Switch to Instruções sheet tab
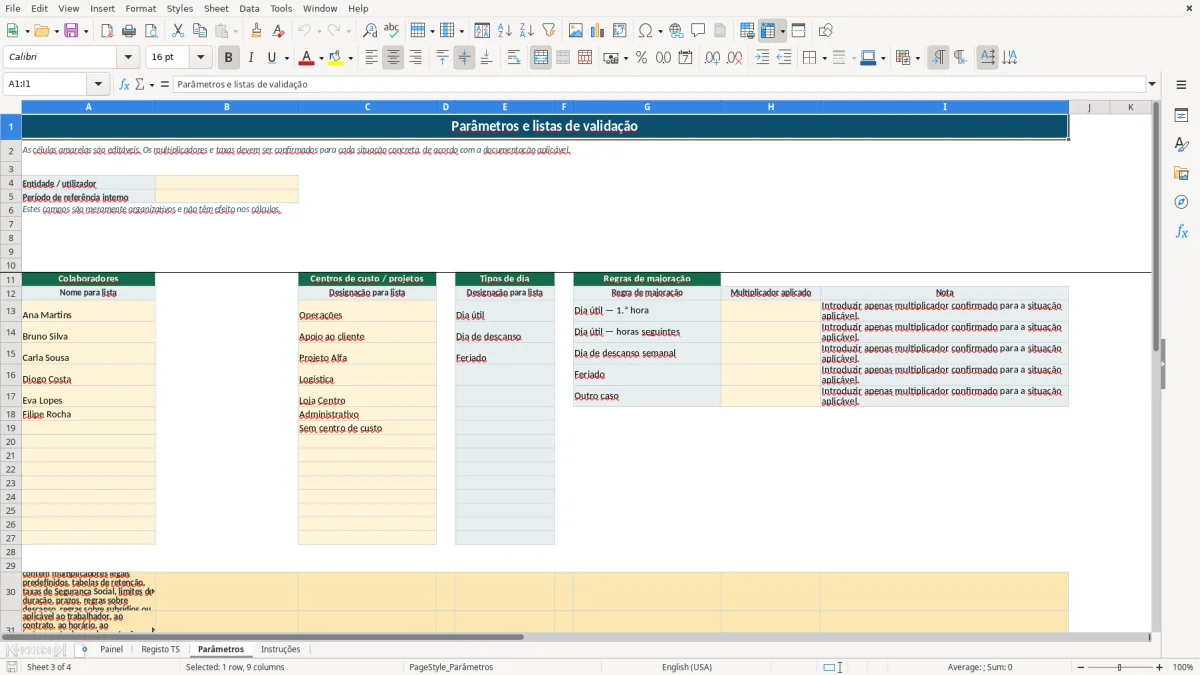 280,649
